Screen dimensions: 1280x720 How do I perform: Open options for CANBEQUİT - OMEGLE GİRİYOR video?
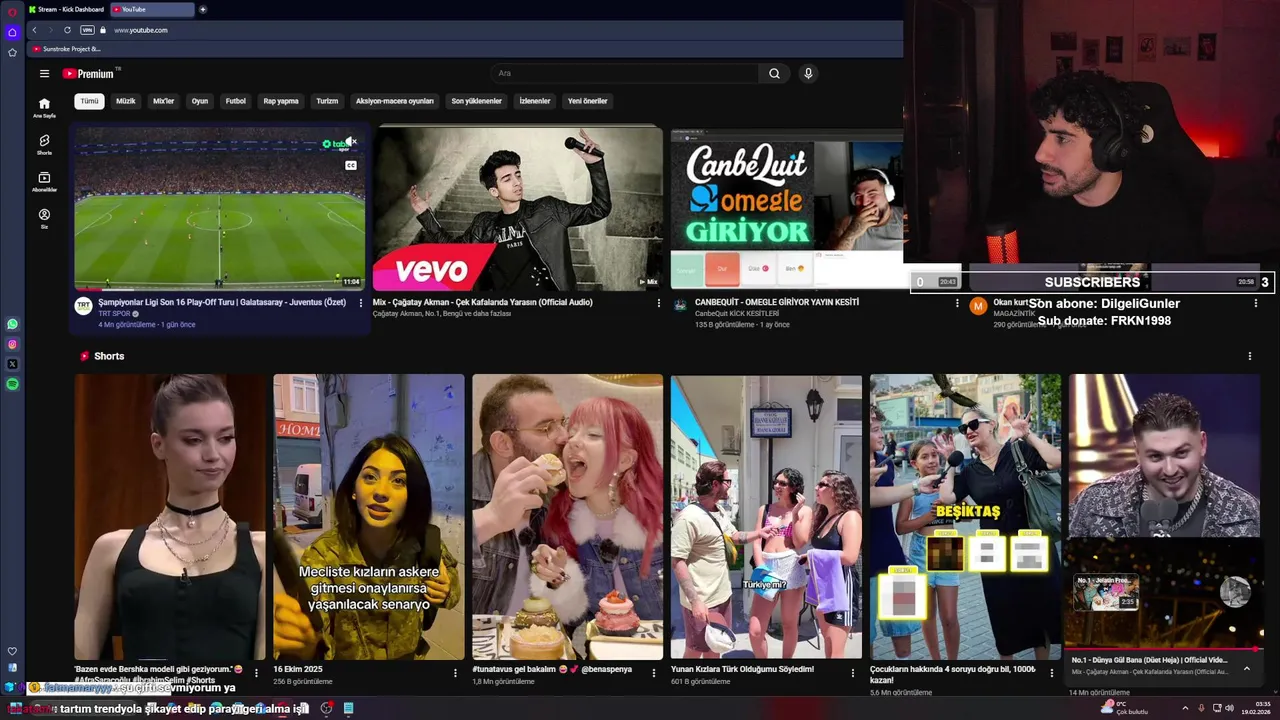click(x=957, y=303)
